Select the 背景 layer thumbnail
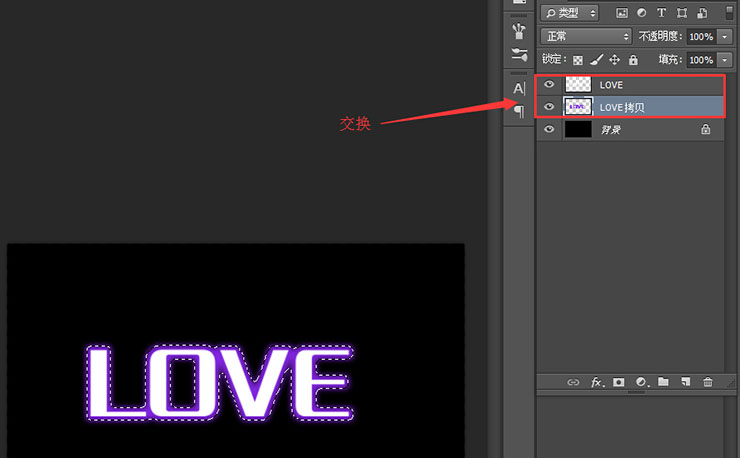This screenshot has width=740, height=458. 578,129
